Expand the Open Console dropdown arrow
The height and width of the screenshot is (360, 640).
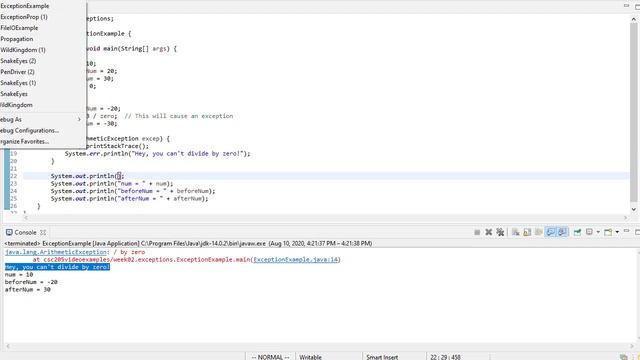pyautogui.click(x=617, y=232)
